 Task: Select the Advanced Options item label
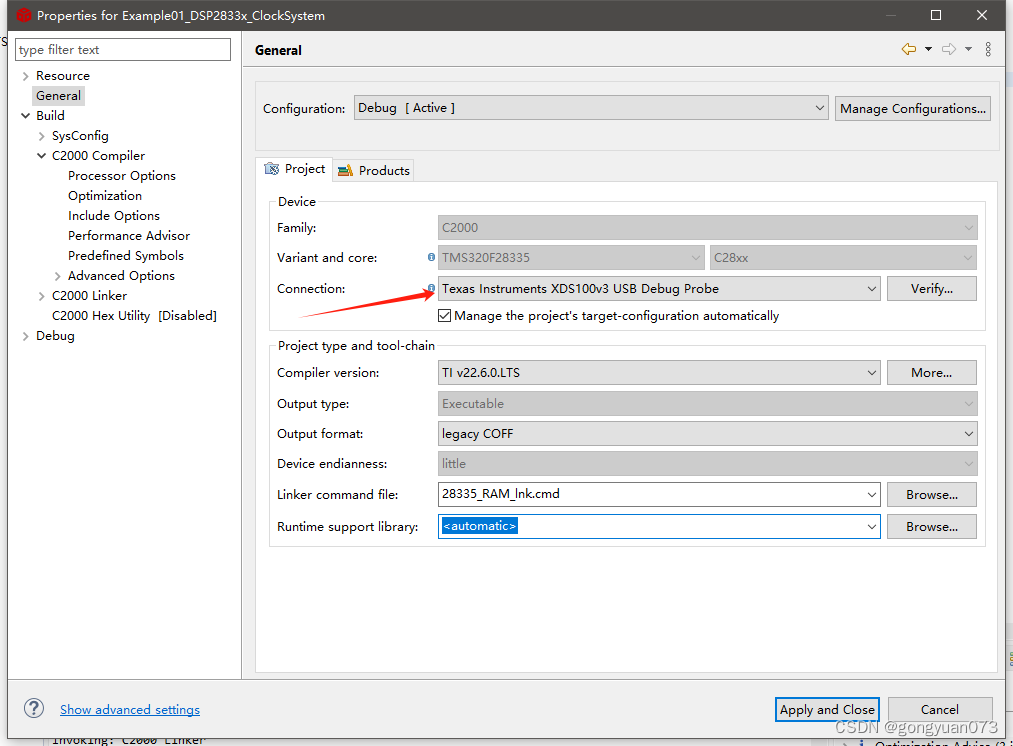121,276
